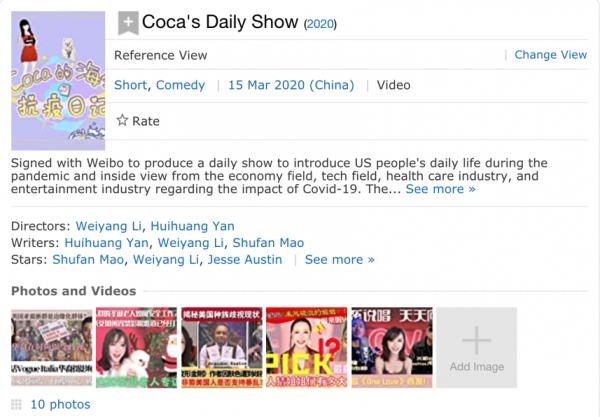The image size is (600, 417).
Task: Open the last photo thumbnail with One Love text
Action: pos(391,347)
